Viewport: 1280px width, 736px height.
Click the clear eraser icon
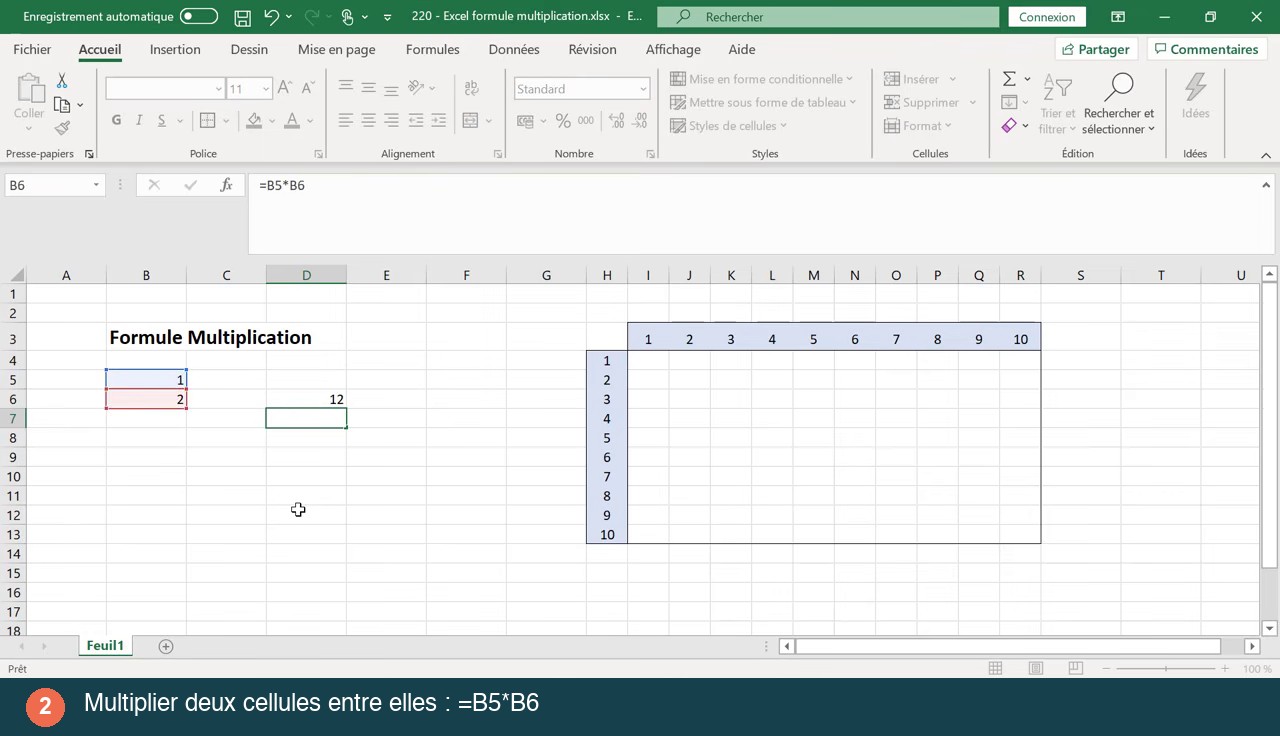click(1010, 126)
